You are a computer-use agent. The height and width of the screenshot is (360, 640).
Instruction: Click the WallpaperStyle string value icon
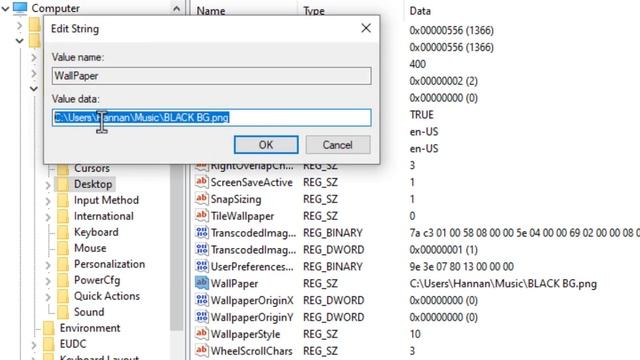(202, 333)
